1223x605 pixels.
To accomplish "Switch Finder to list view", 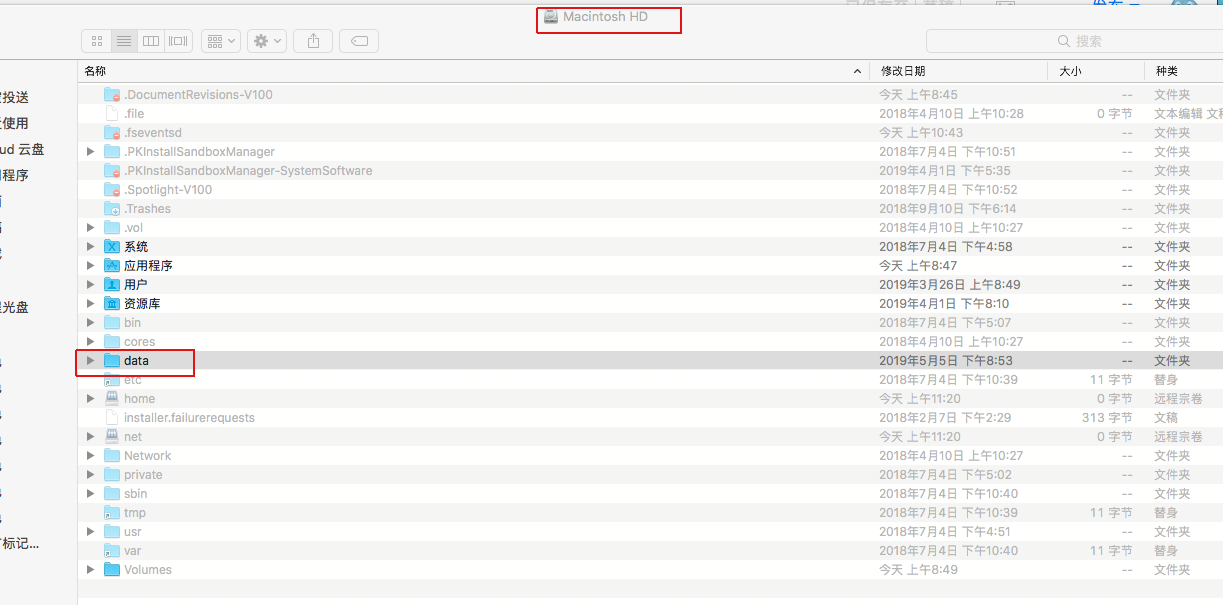I will pyautogui.click(x=124, y=41).
